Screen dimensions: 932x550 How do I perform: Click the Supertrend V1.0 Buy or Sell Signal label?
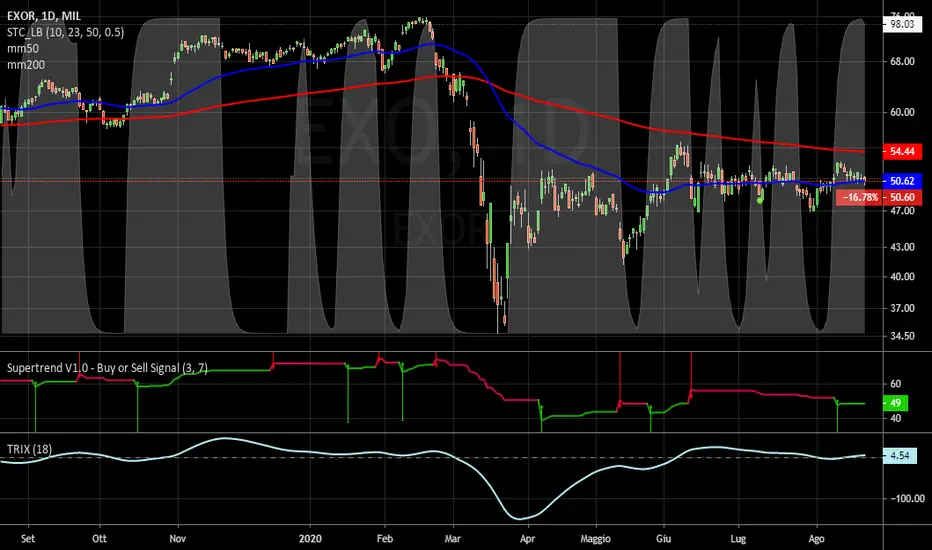[x=107, y=368]
